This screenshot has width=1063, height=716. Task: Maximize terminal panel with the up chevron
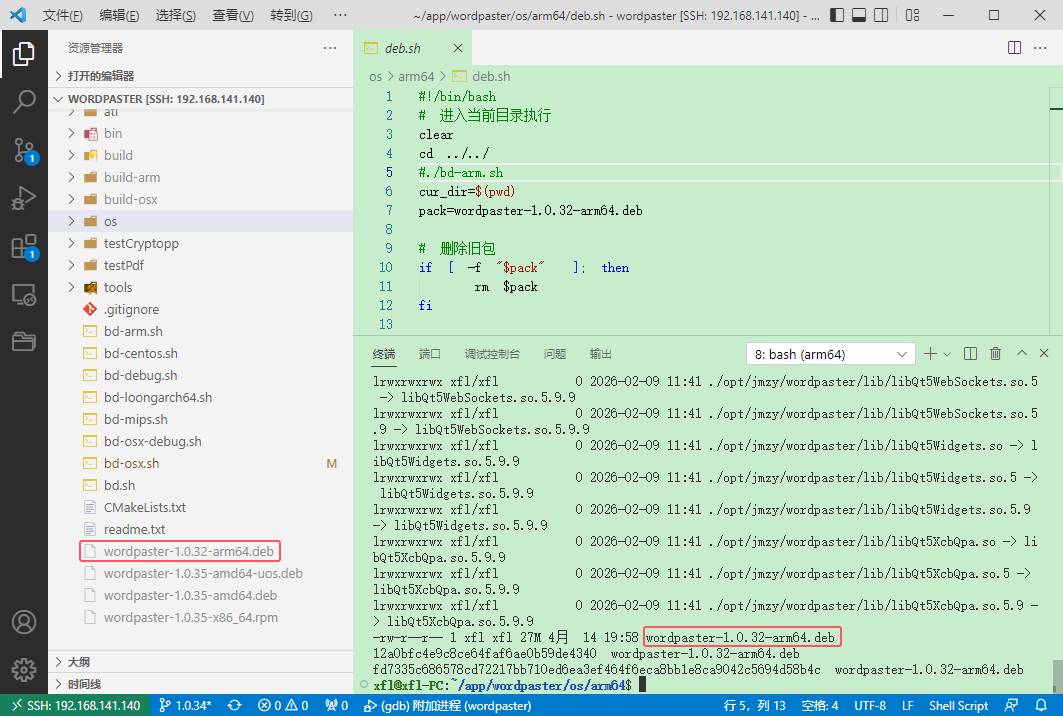[x=1021, y=354]
